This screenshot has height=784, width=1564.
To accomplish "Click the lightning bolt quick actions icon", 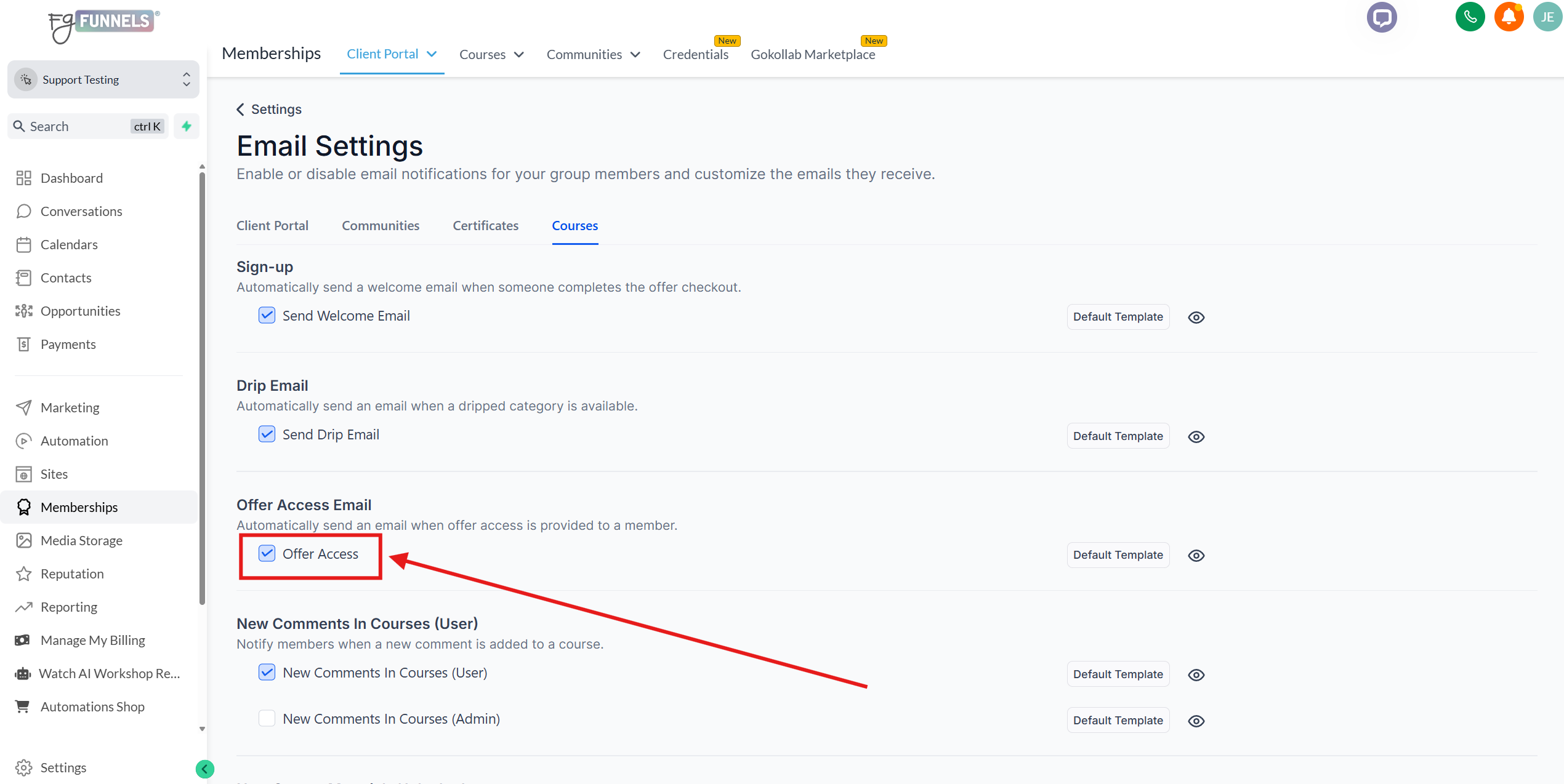I will tap(187, 126).
